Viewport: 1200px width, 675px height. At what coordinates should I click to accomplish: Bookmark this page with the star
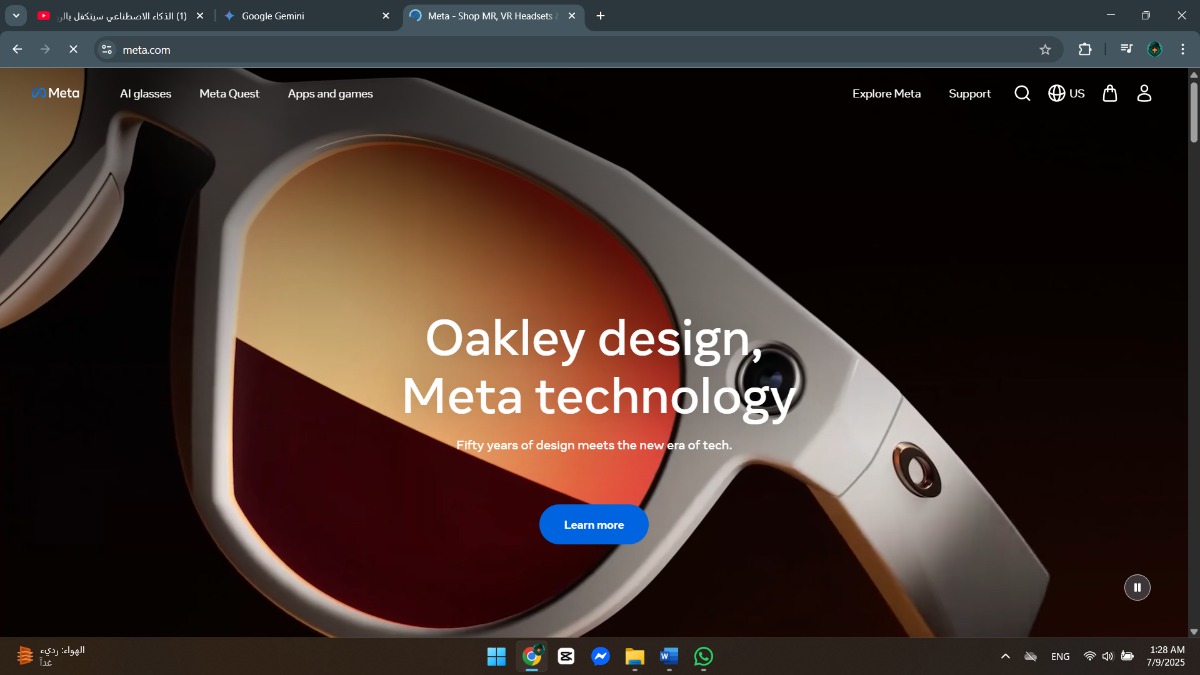pyautogui.click(x=1045, y=49)
